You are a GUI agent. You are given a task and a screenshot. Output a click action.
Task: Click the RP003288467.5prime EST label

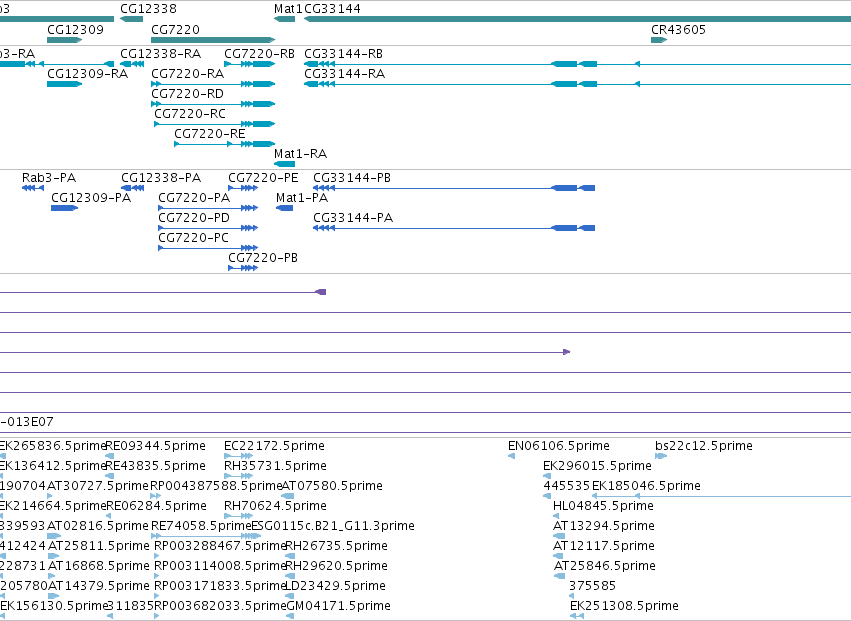[x=221, y=546]
